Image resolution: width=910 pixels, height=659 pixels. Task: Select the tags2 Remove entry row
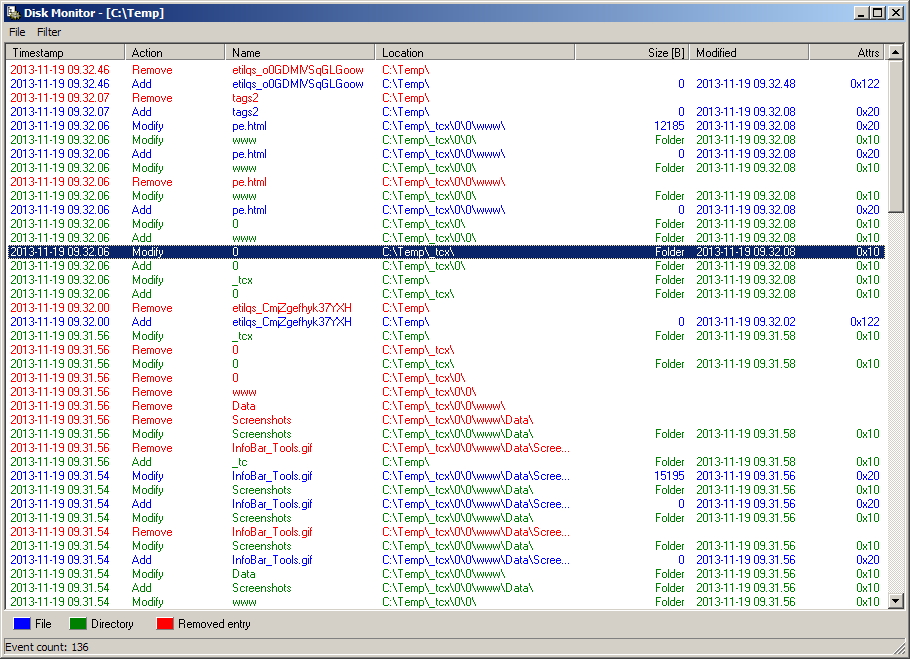point(446,98)
